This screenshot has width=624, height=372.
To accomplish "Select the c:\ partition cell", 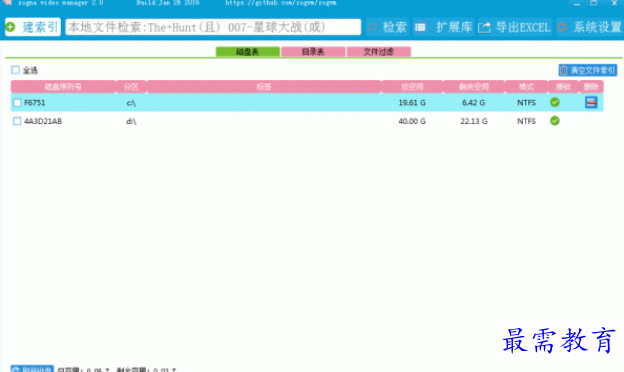I will pyautogui.click(x=131, y=103).
